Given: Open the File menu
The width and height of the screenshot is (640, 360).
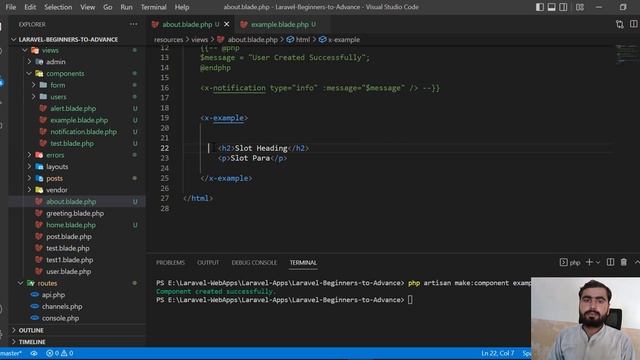Looking at the screenshot, I should 11,7.
